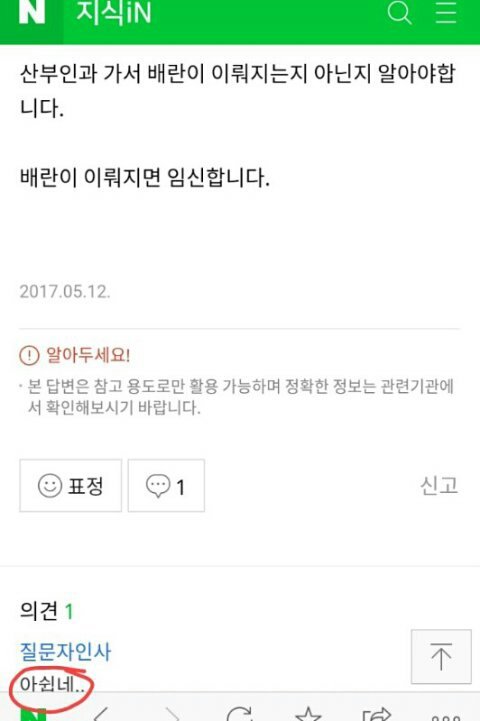Open the bottom bar more options dots
This screenshot has width=480, height=721.
445,717
